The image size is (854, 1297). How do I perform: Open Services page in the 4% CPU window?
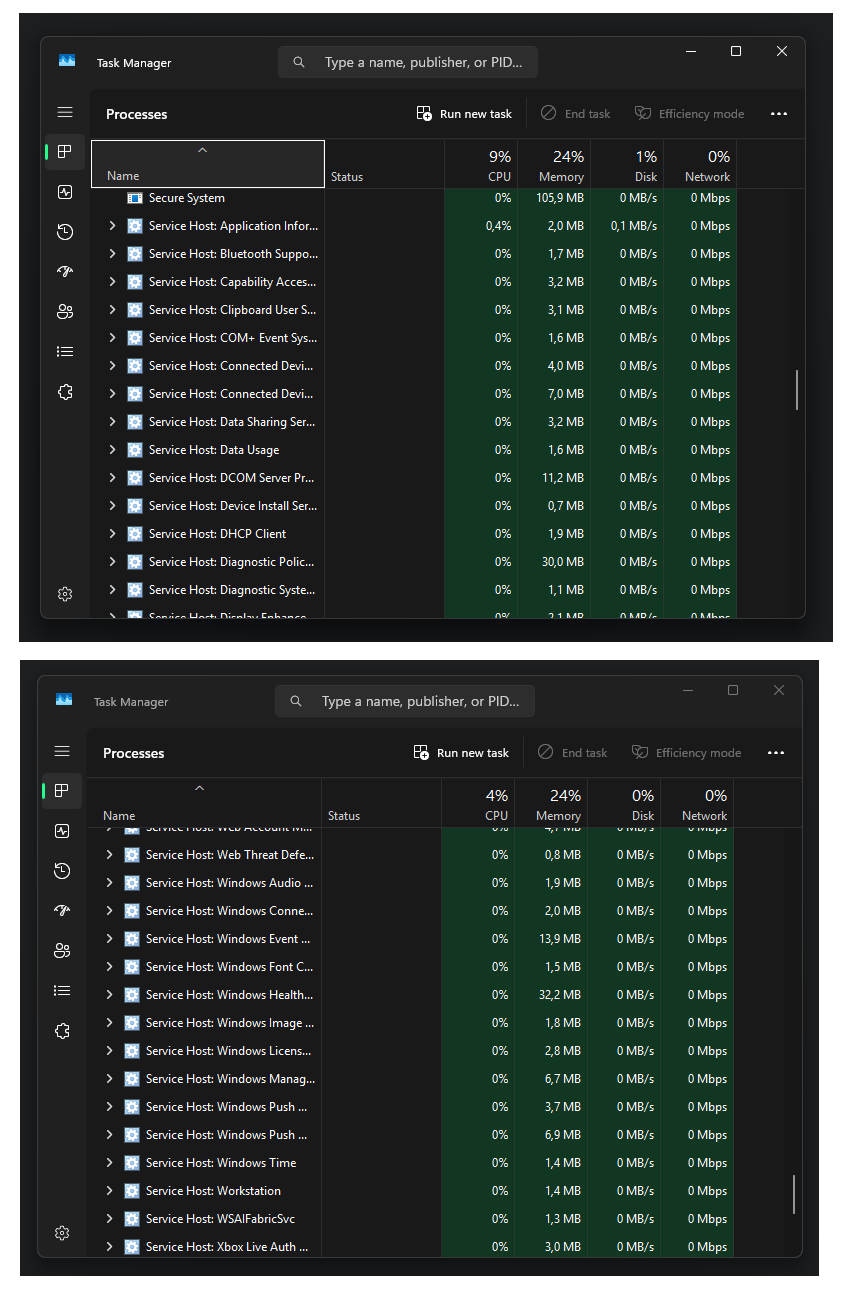(x=62, y=1031)
